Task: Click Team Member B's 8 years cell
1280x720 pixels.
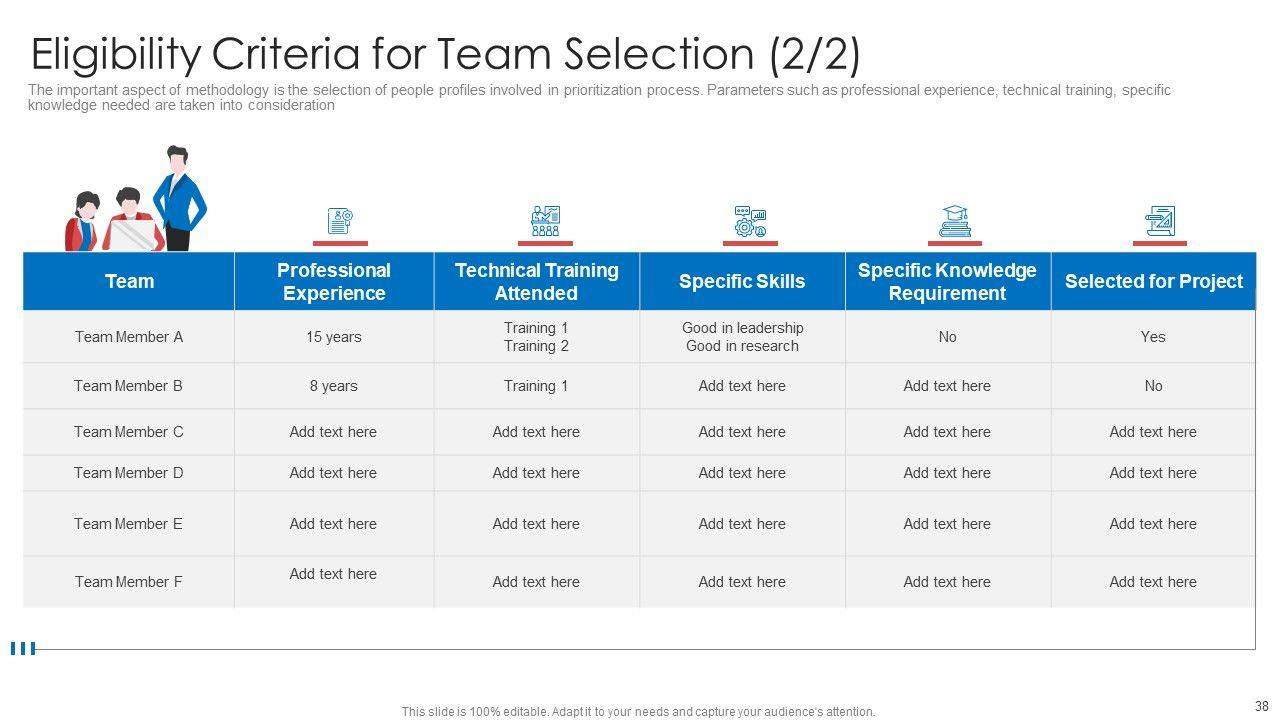Action: (x=334, y=386)
